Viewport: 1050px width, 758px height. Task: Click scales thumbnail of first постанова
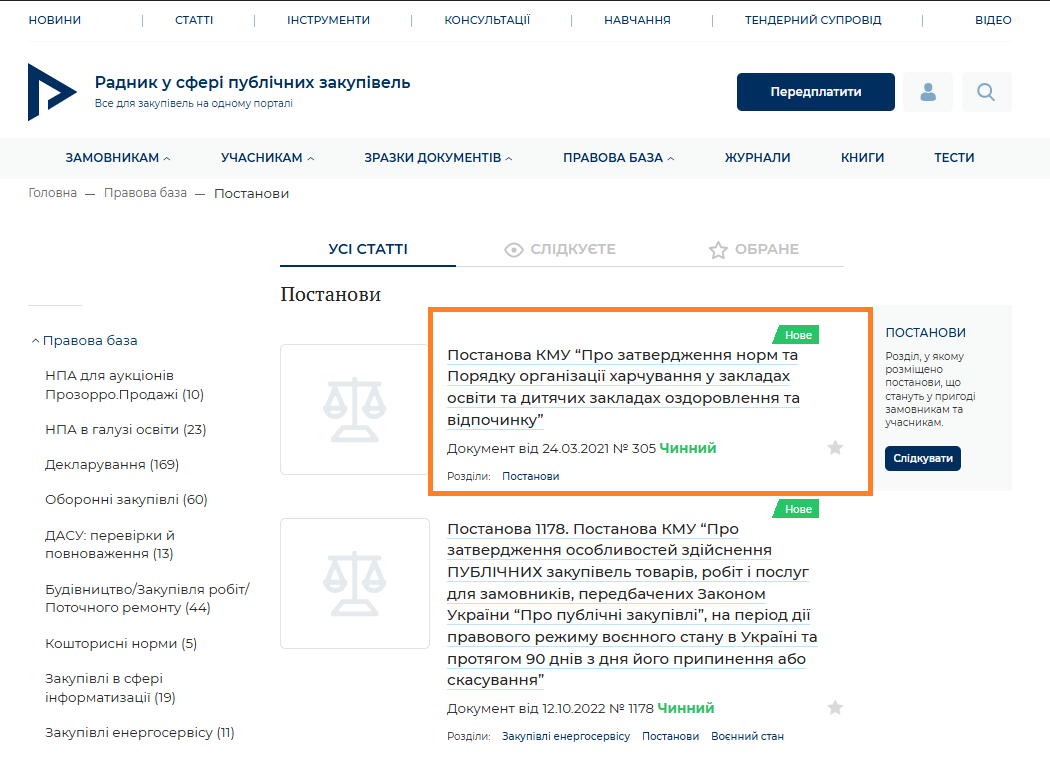tap(354, 409)
